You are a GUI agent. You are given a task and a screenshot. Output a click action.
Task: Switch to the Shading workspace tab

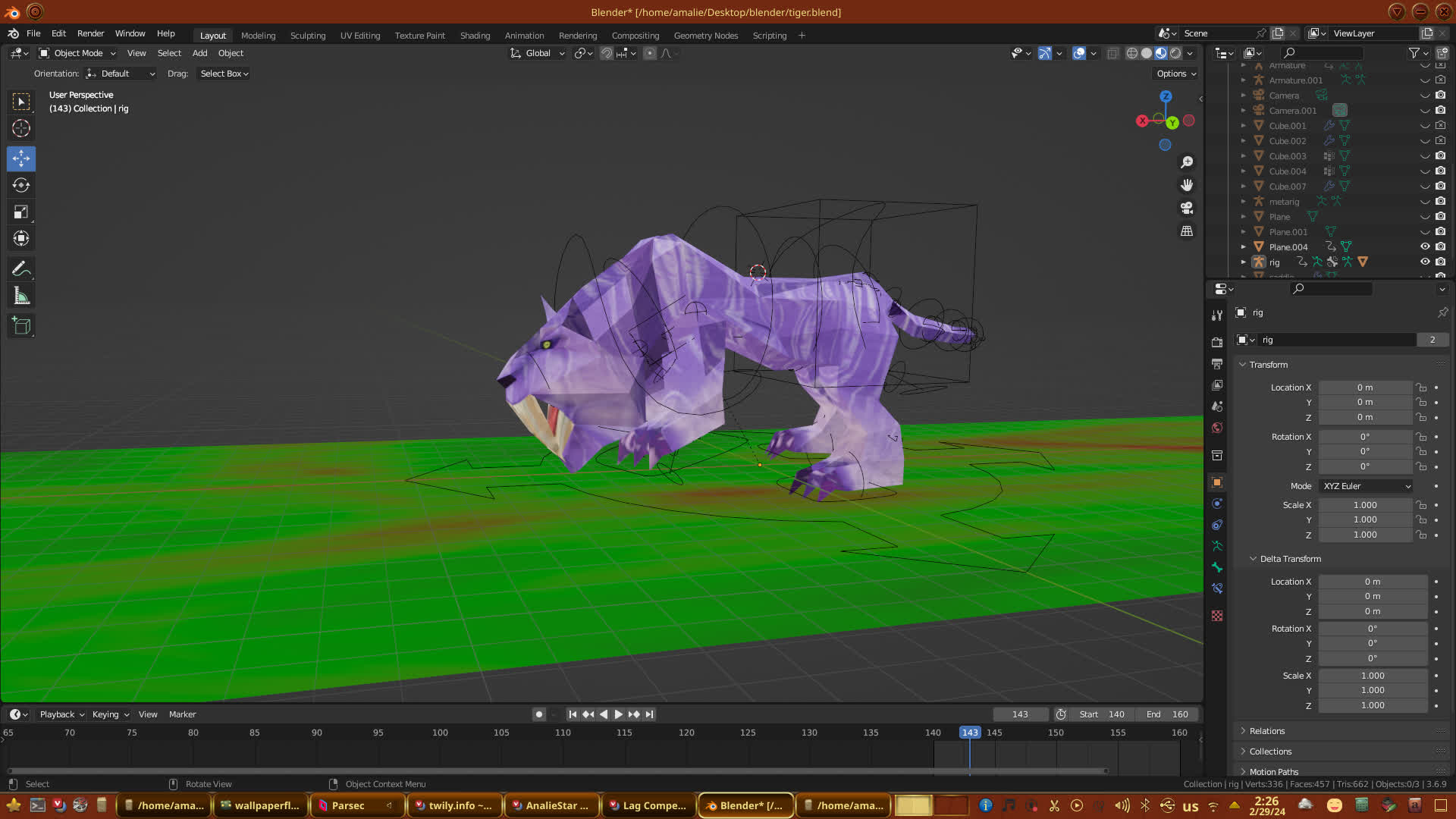point(475,36)
